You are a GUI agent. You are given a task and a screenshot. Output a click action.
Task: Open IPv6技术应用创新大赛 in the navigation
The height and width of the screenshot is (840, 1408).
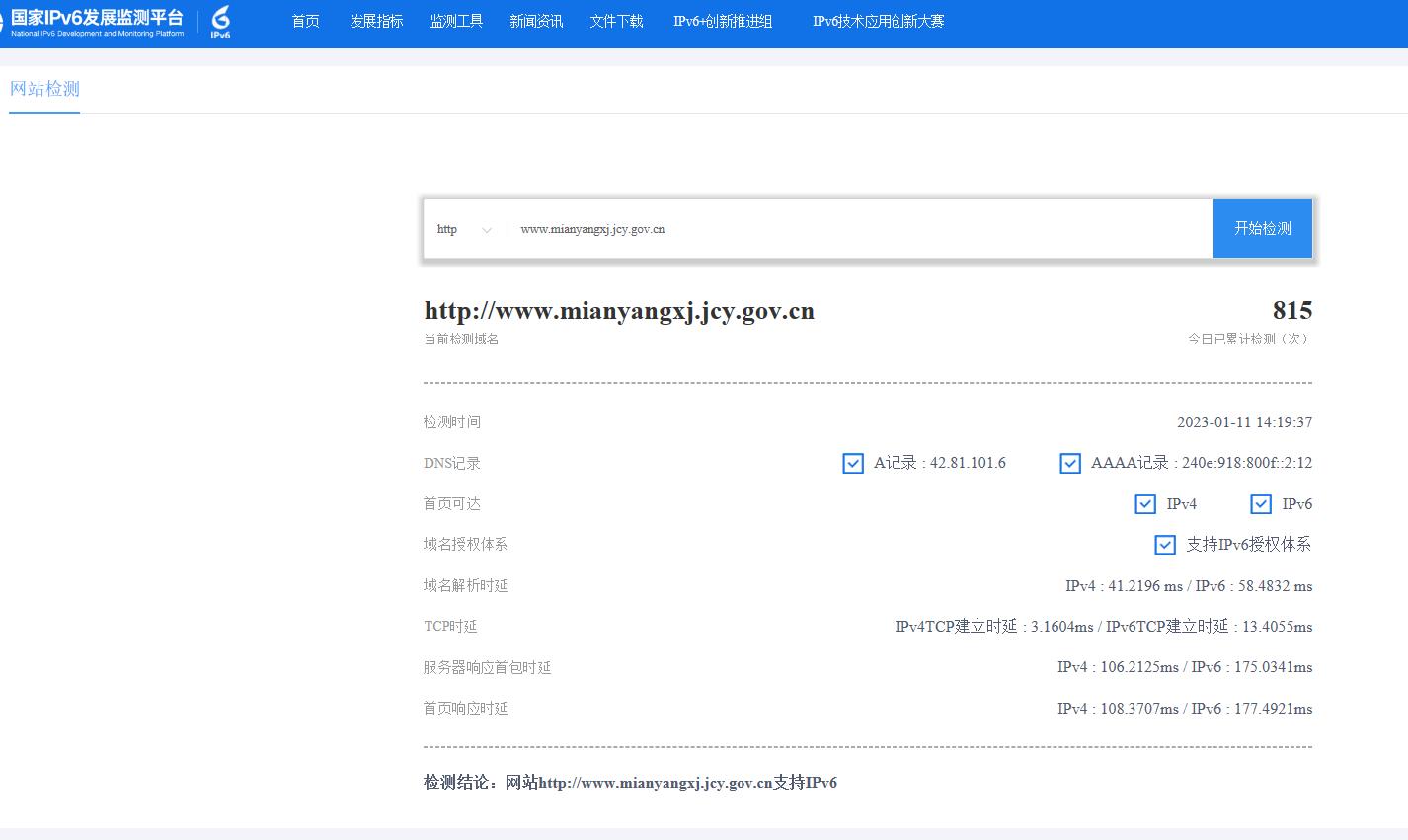878,21
